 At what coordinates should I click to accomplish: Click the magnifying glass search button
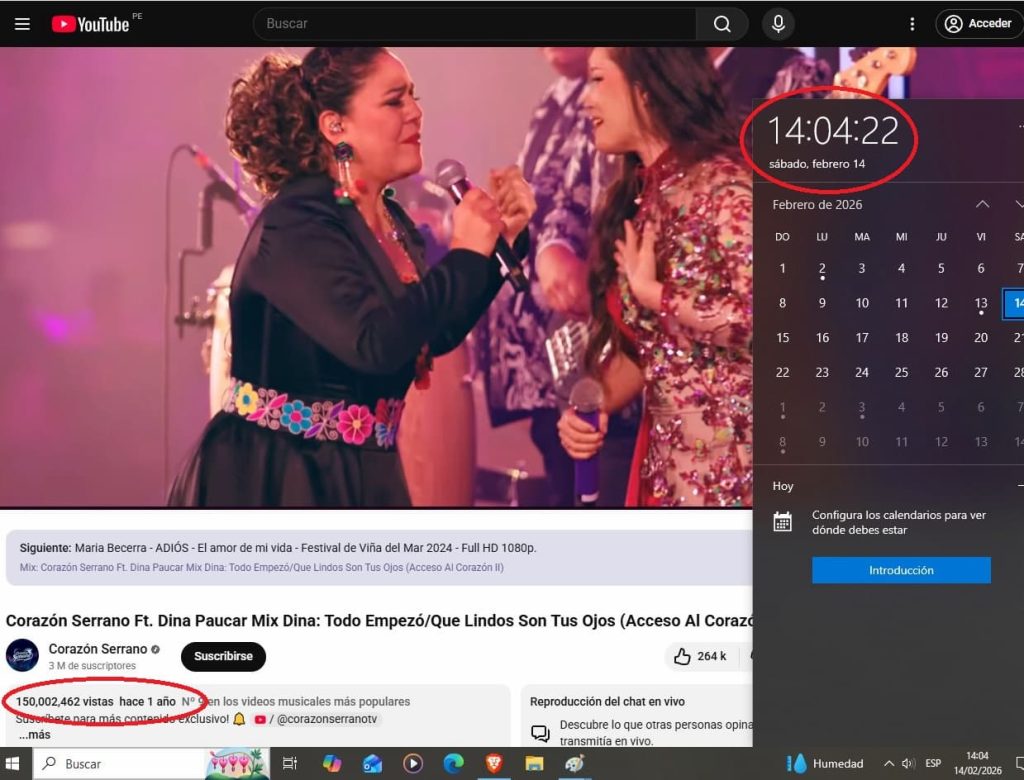pos(722,24)
